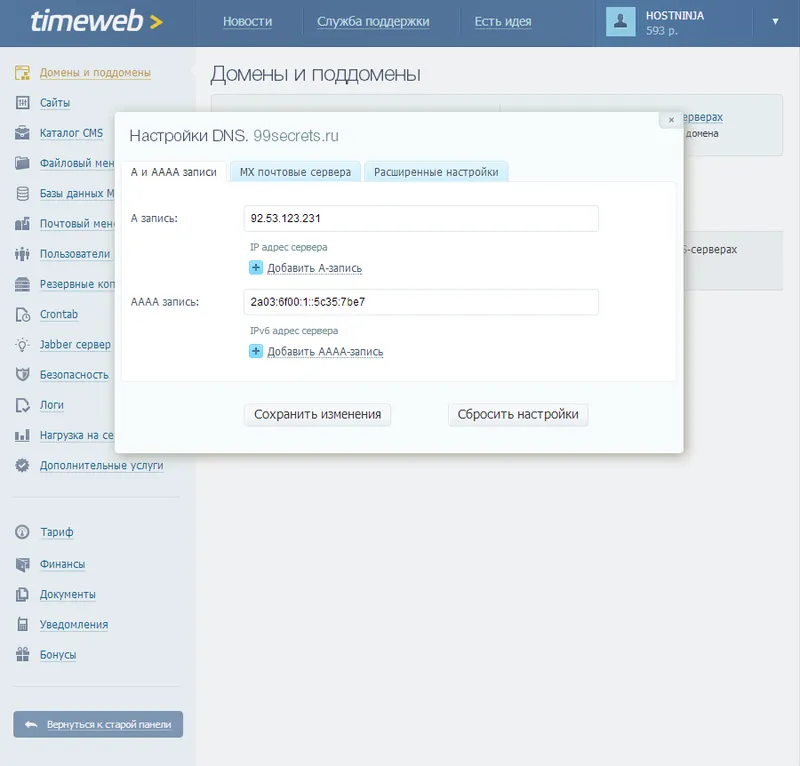Click the Домены и поддомены sidebar icon
Image resolution: width=800 pixels, height=766 pixels.
click(22, 73)
